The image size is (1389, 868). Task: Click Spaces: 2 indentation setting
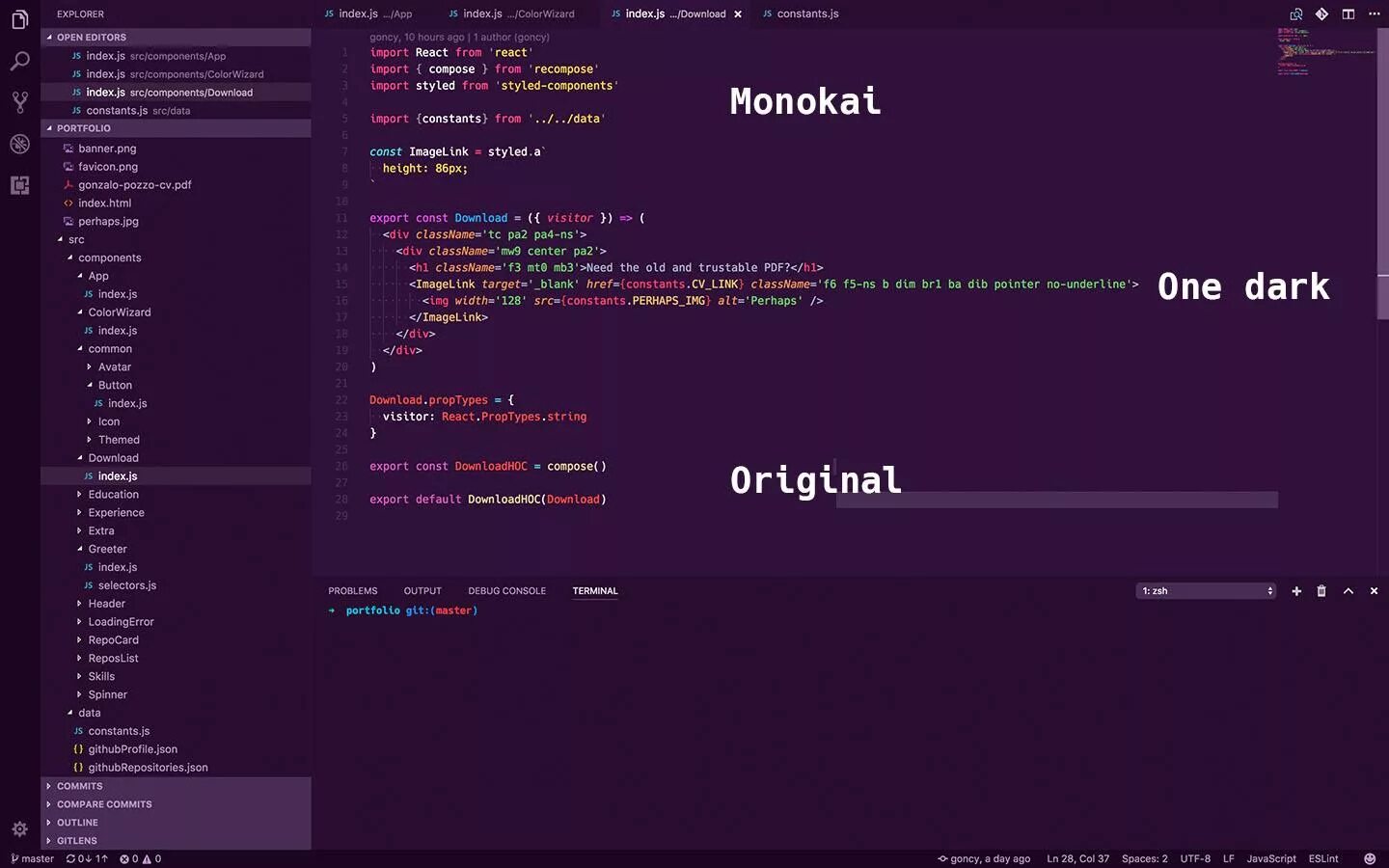[1144, 858]
